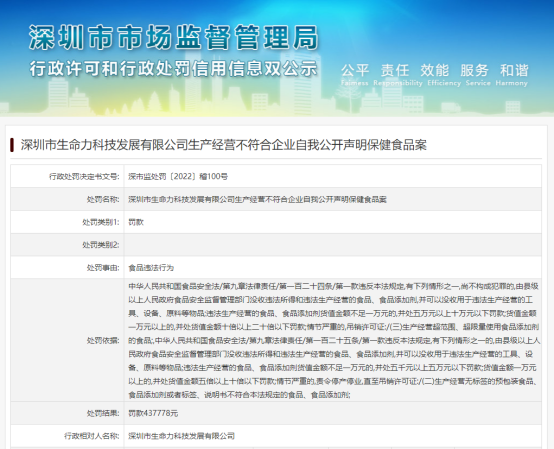Click the 深圳市市场监督管理局 banner title
This screenshot has width=554, height=449.
173,37
